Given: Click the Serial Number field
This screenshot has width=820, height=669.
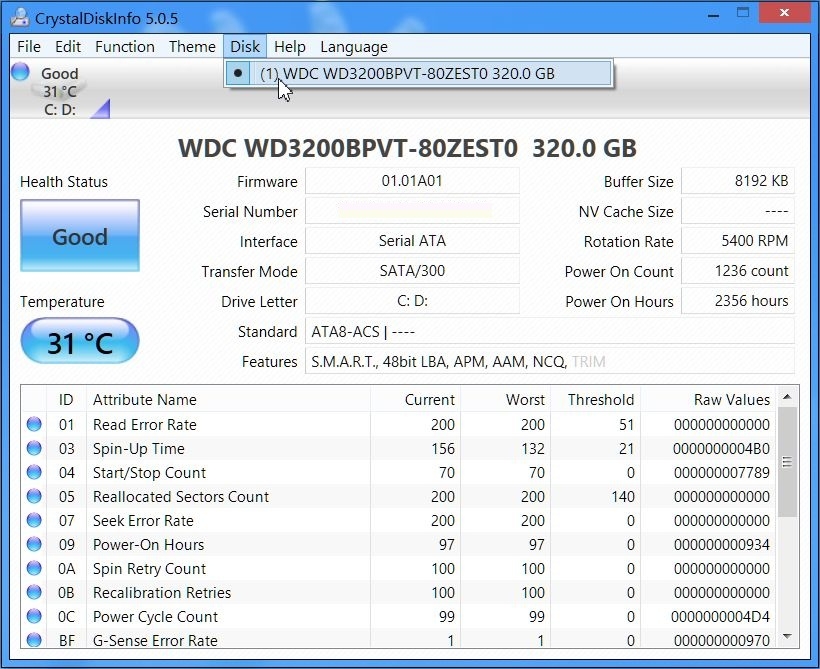Looking at the screenshot, I should 412,211.
